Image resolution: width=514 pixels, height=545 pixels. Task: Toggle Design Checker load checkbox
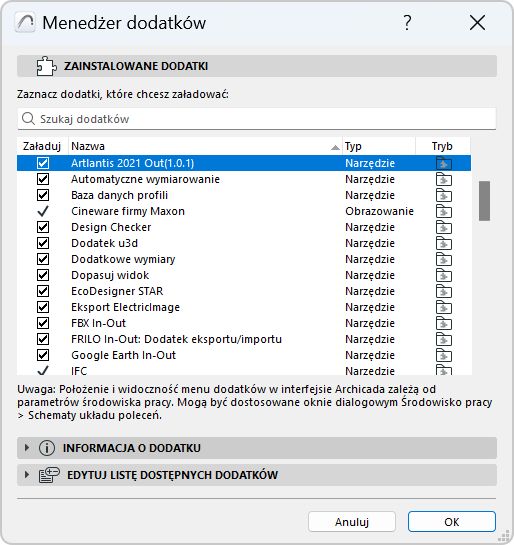43,227
